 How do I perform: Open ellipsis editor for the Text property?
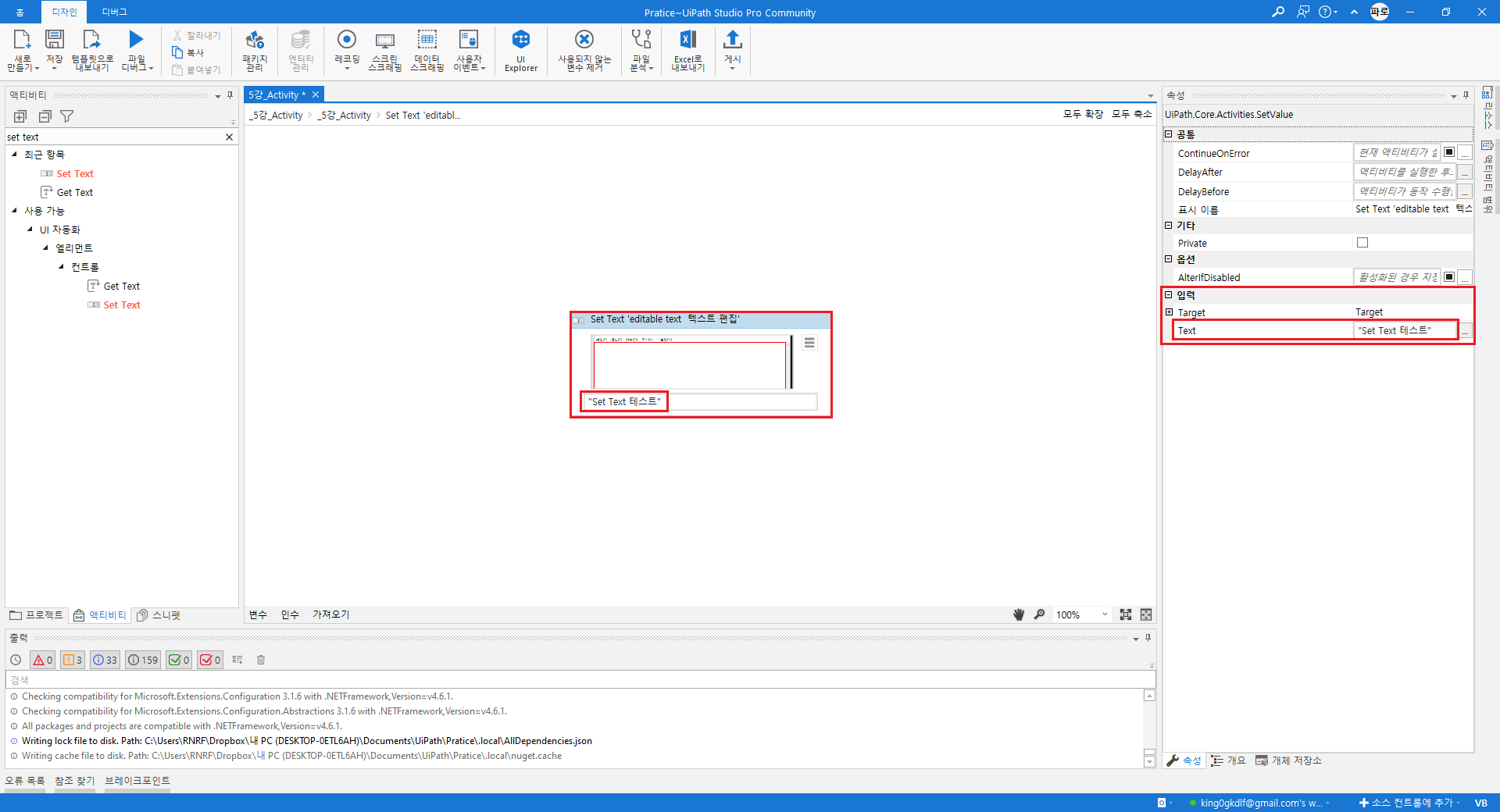(x=1465, y=331)
